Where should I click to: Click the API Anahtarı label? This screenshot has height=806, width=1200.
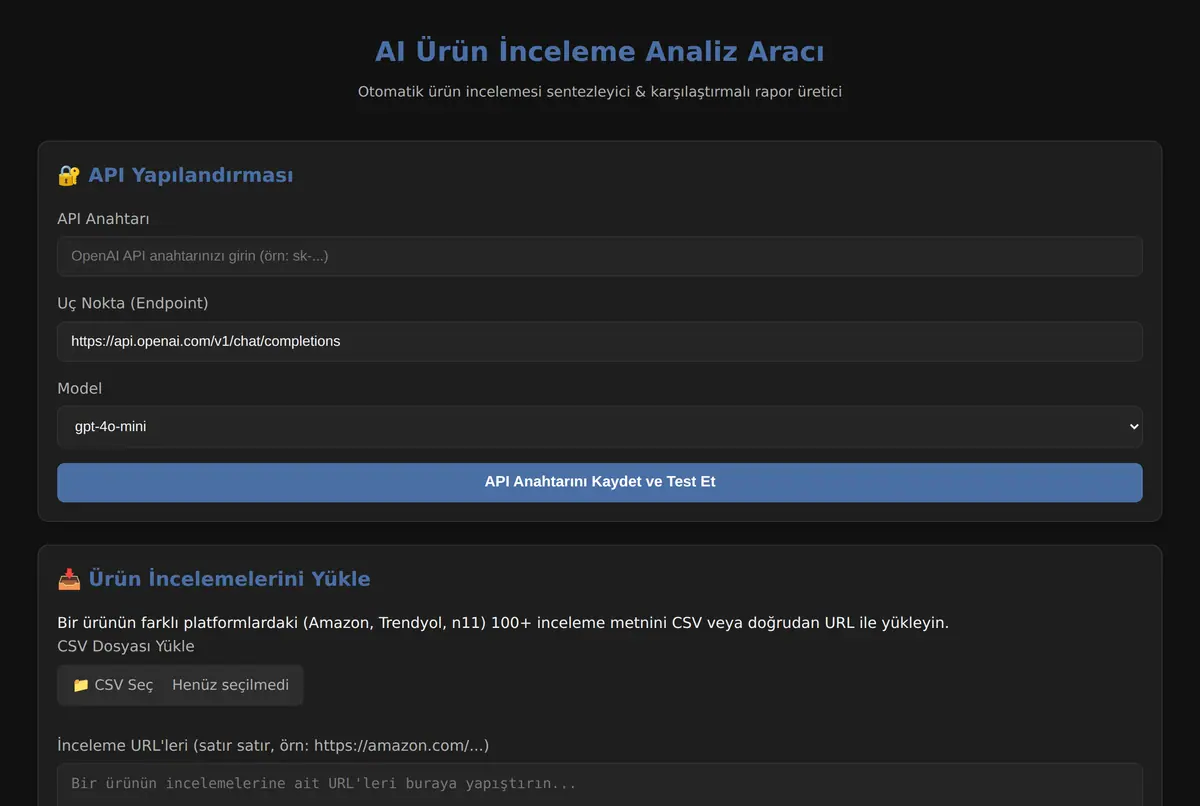click(x=103, y=218)
